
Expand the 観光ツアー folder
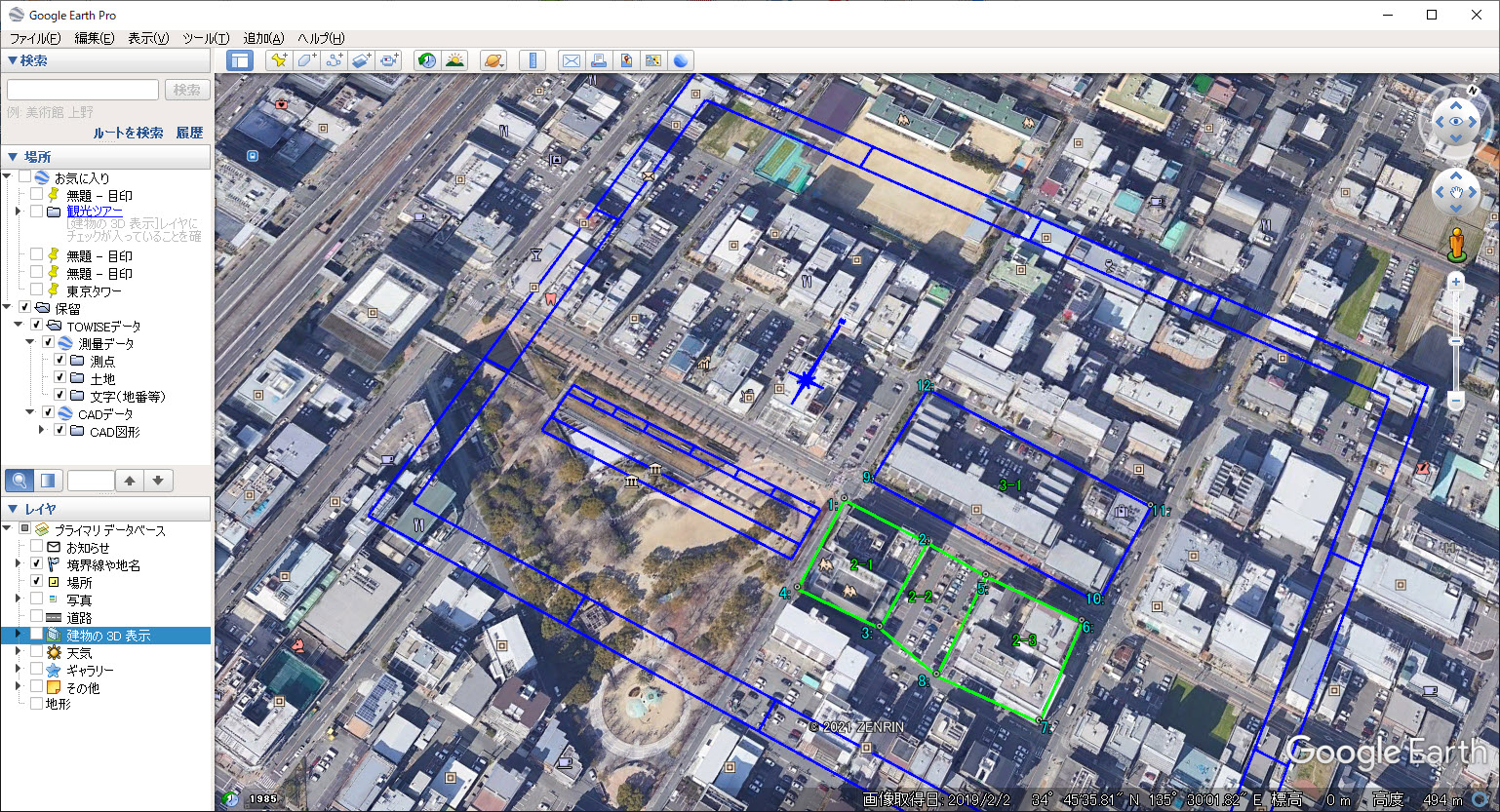pos(18,211)
